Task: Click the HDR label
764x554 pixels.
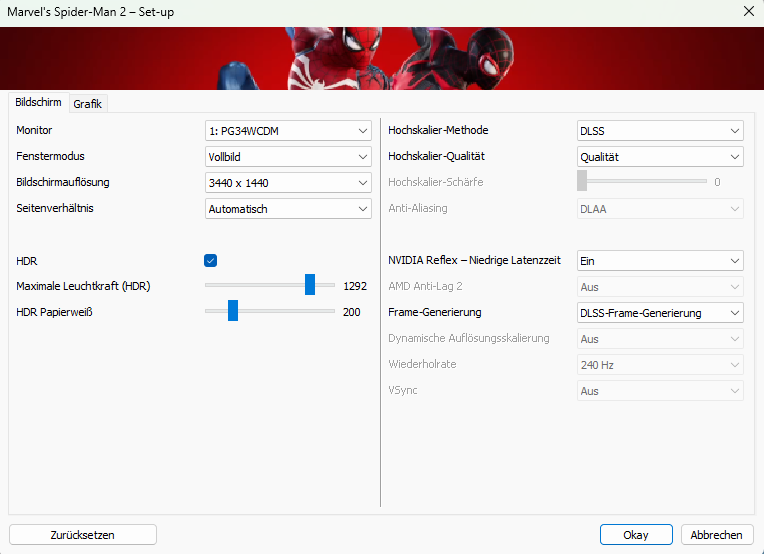Action: tap(27, 261)
